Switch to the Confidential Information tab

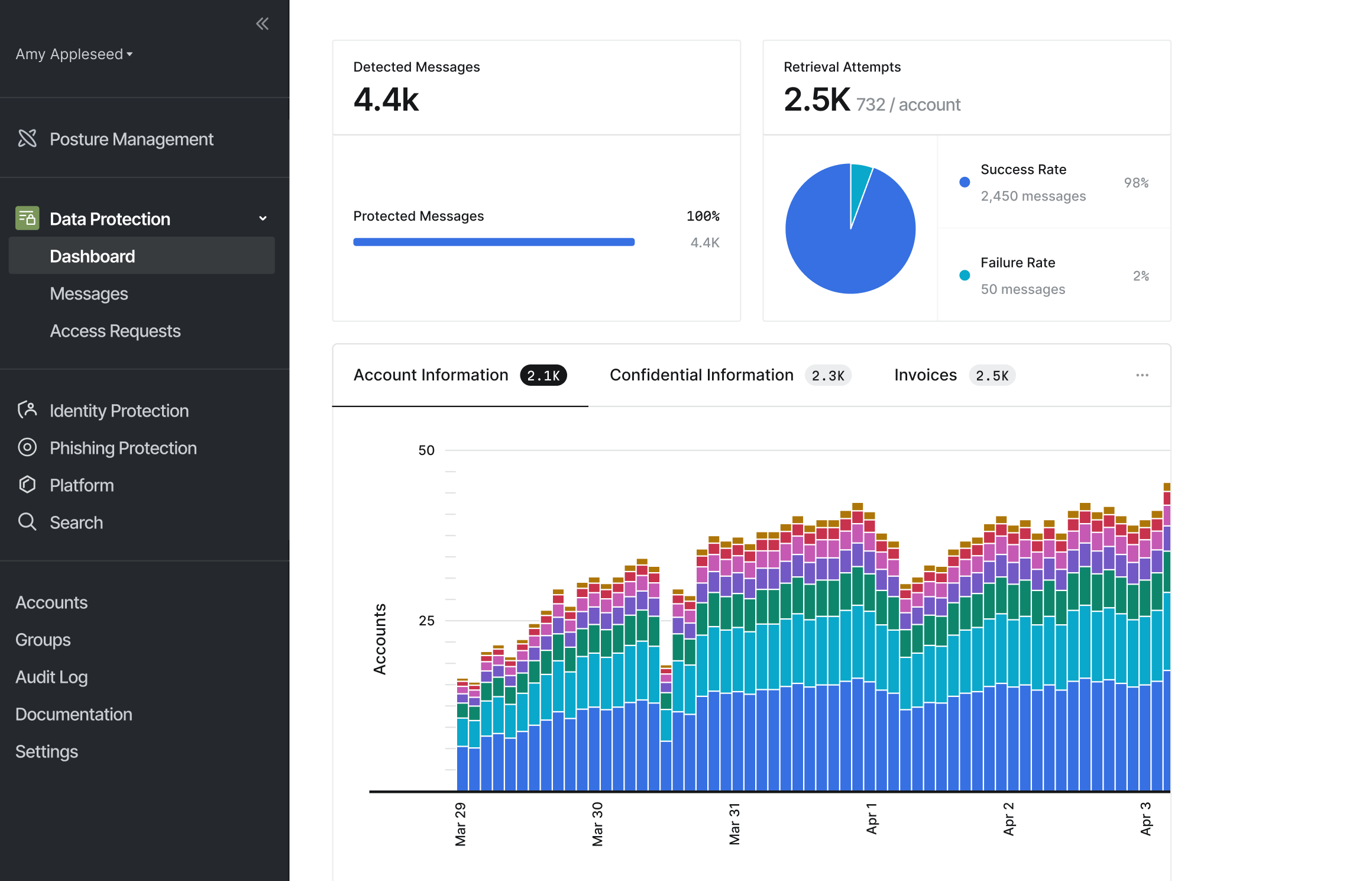(x=730, y=375)
